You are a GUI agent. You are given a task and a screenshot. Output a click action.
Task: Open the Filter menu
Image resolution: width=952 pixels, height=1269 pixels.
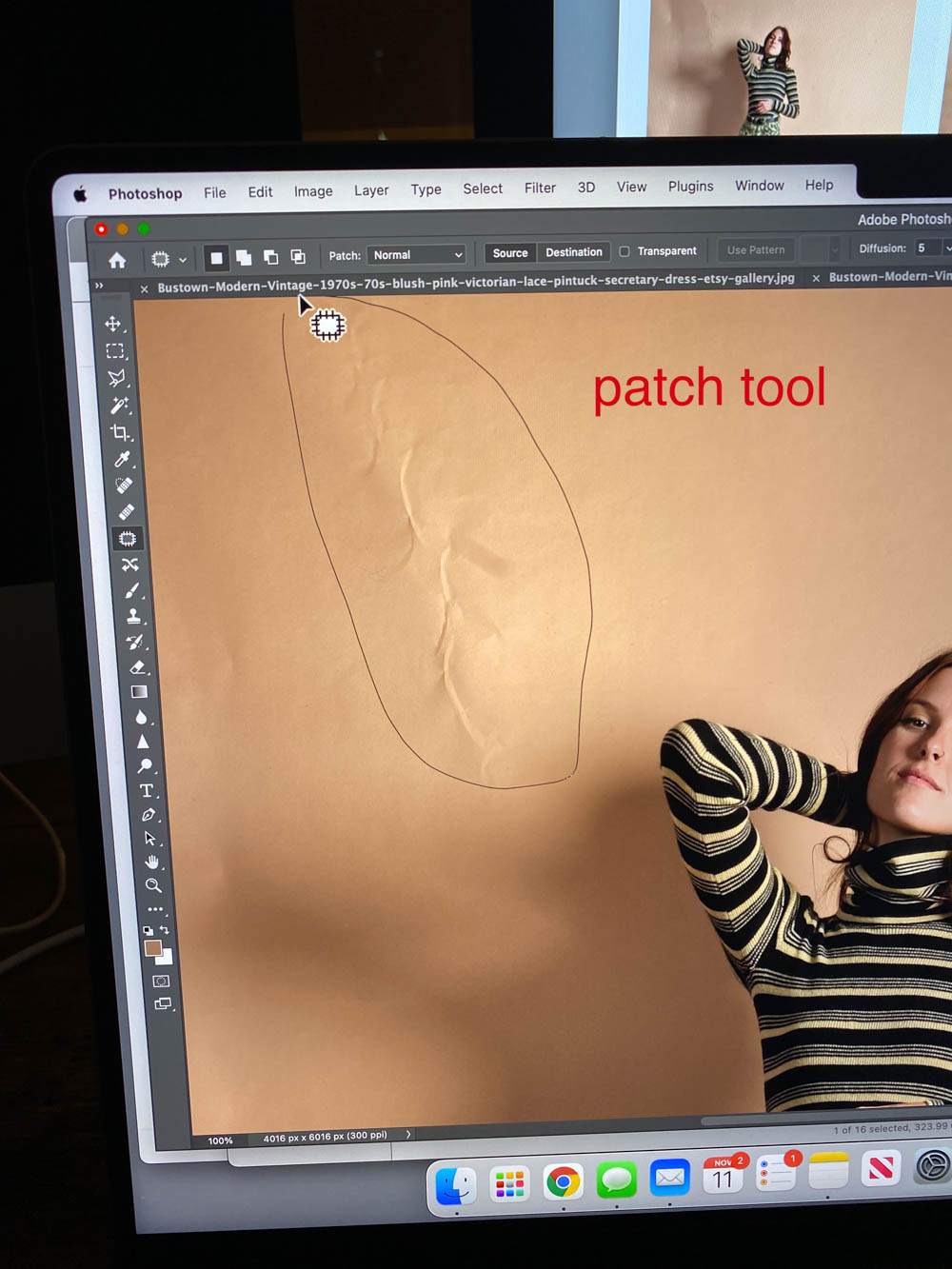[540, 188]
